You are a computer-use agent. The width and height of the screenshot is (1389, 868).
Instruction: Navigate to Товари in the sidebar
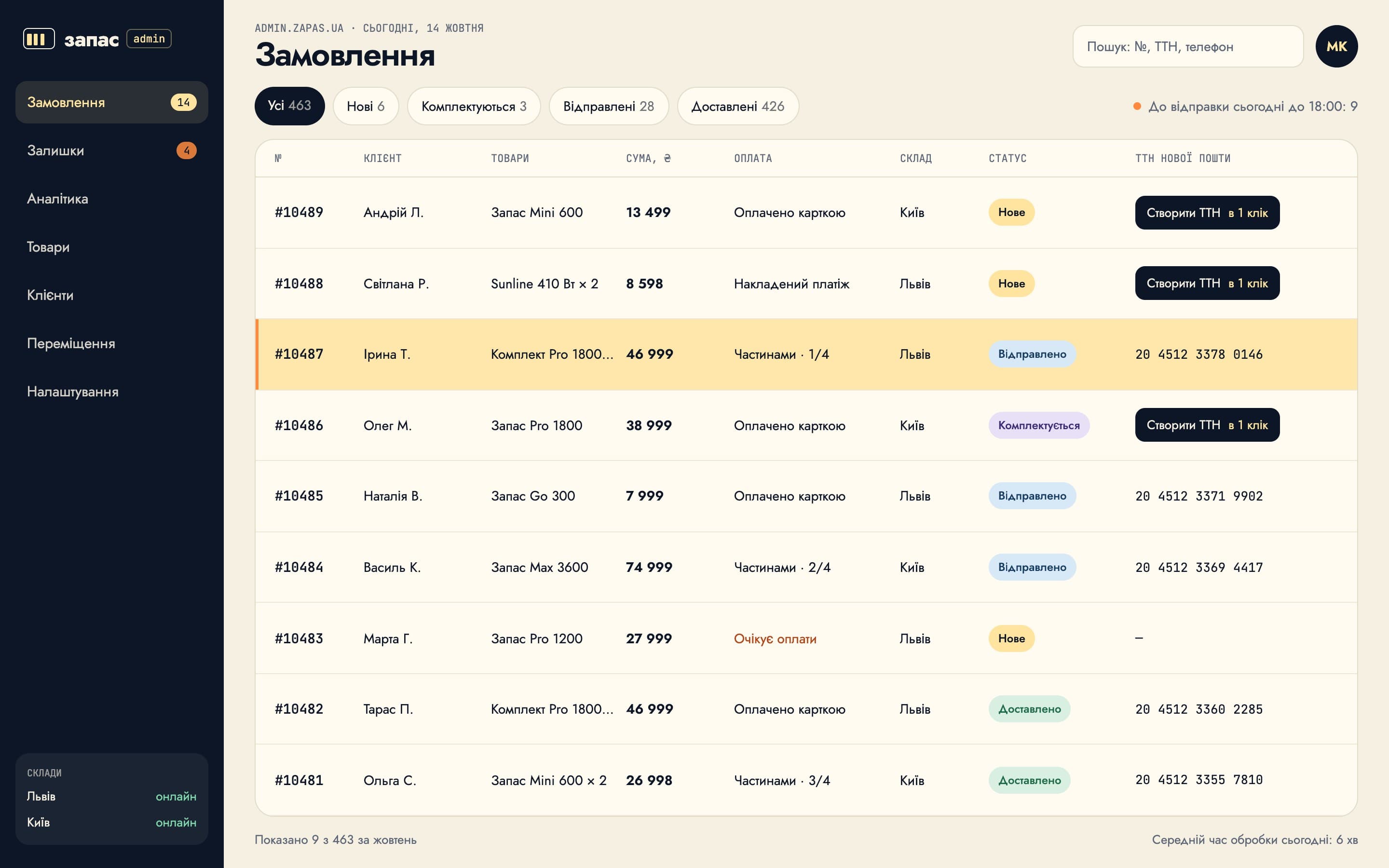[112, 247]
